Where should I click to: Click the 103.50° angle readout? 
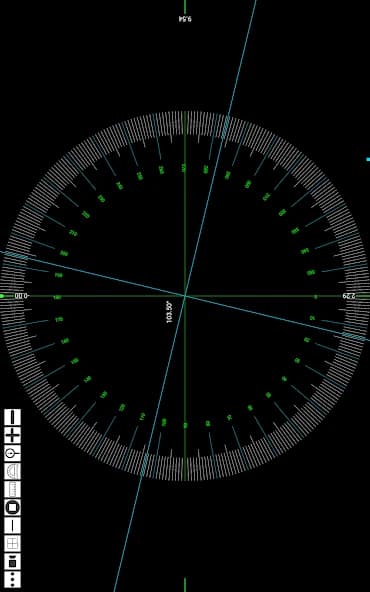pos(169,312)
